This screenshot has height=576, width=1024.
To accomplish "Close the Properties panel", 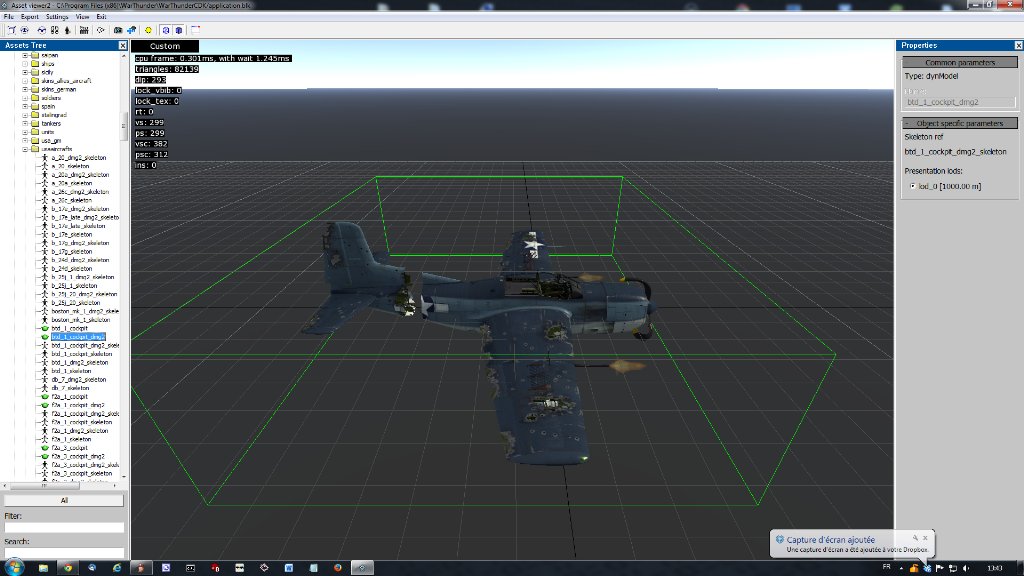I will (1018, 45).
